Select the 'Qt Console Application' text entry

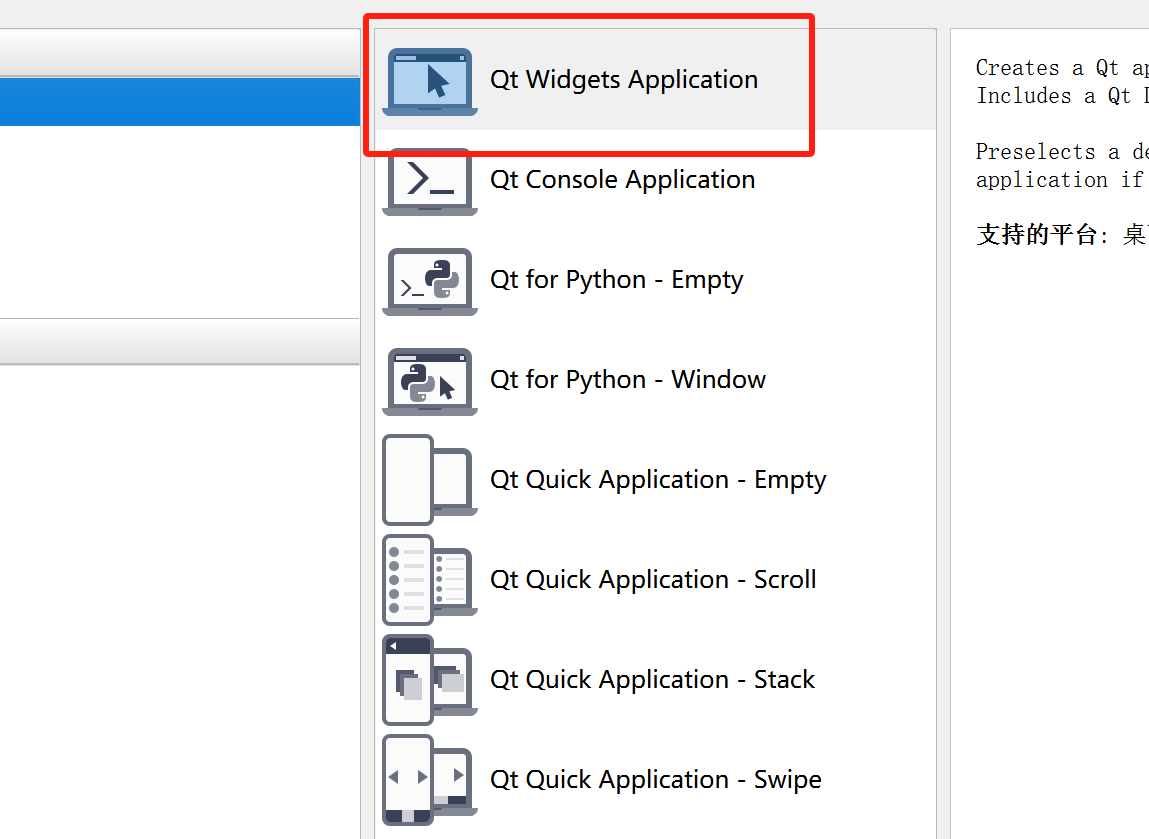[x=622, y=180]
